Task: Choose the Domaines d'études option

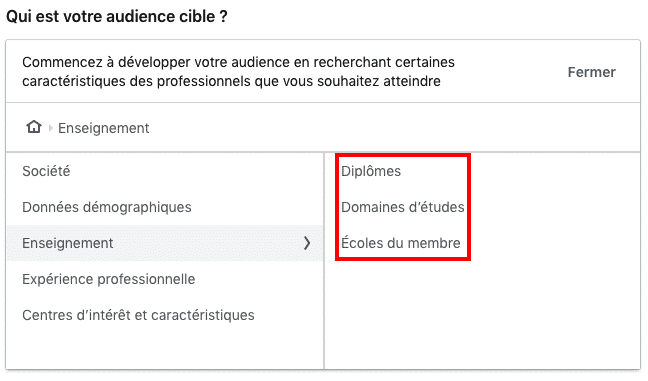Action: 403,207
